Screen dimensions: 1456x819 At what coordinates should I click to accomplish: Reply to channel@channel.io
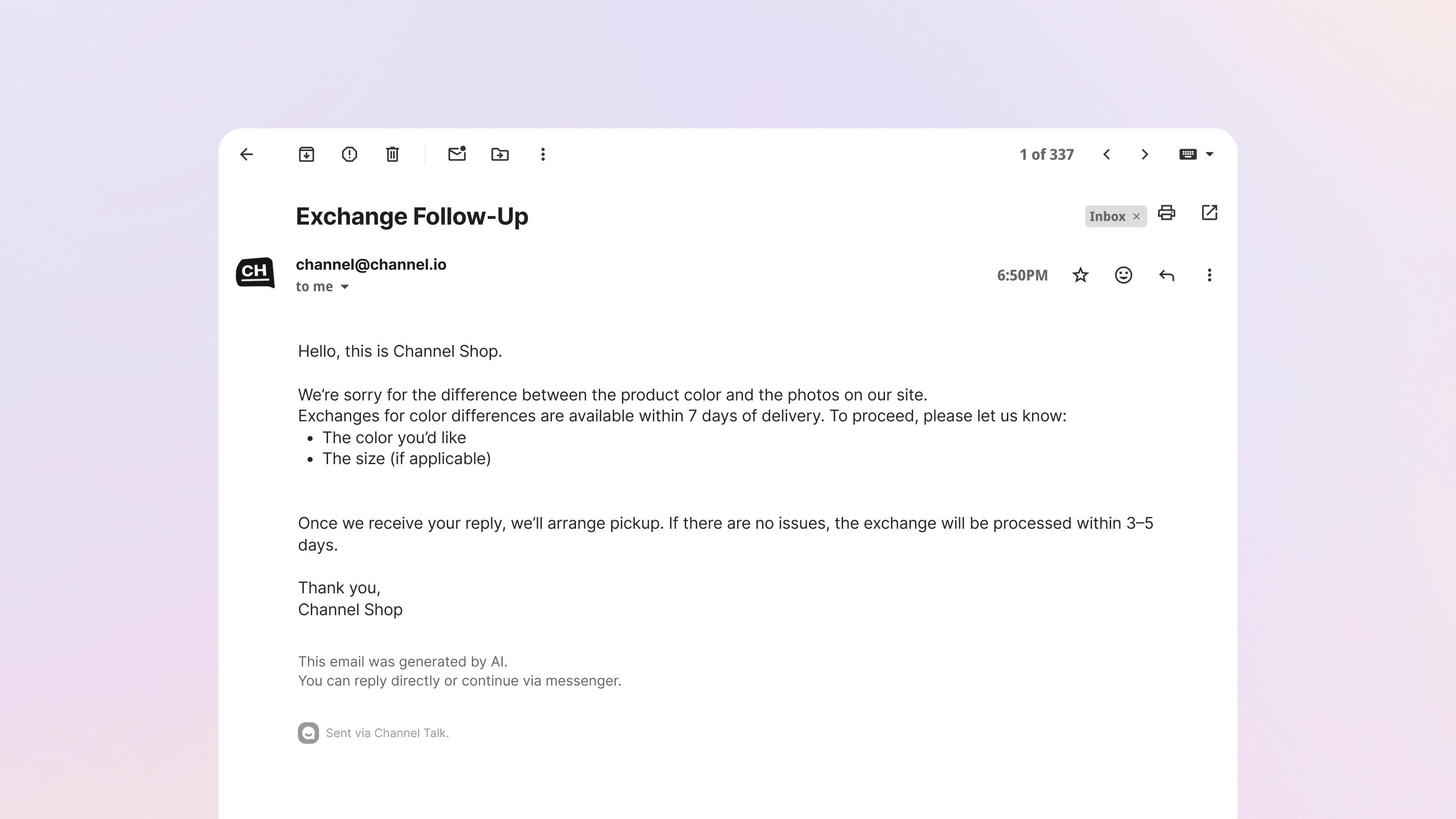[x=1167, y=275]
